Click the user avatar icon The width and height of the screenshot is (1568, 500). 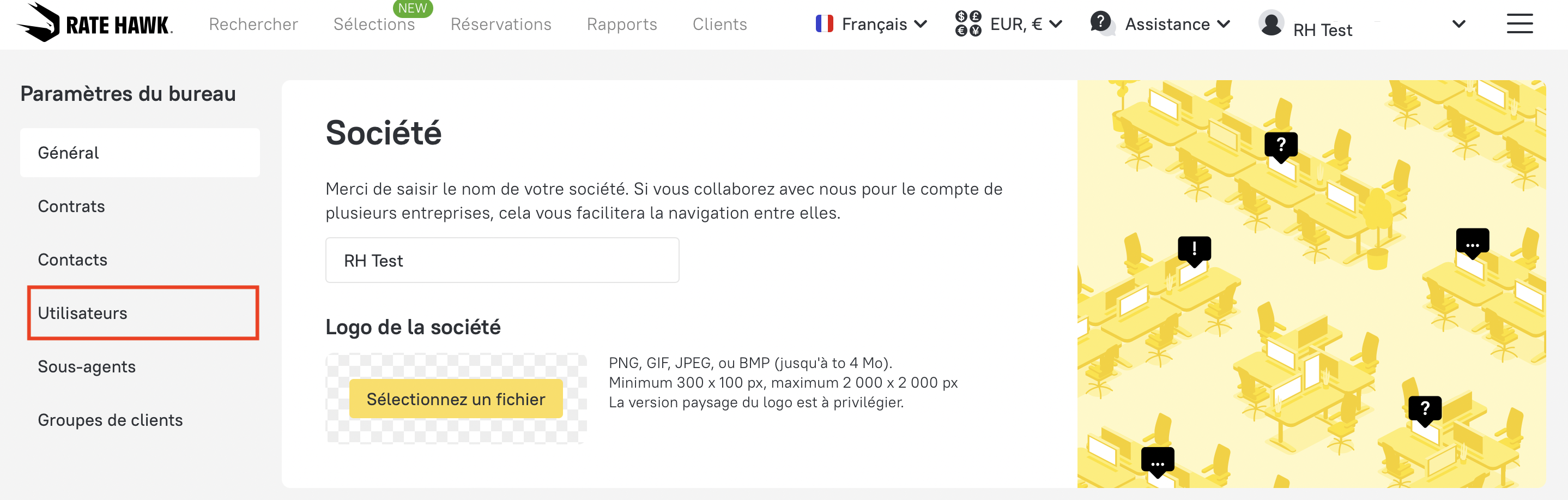pos(1271,24)
